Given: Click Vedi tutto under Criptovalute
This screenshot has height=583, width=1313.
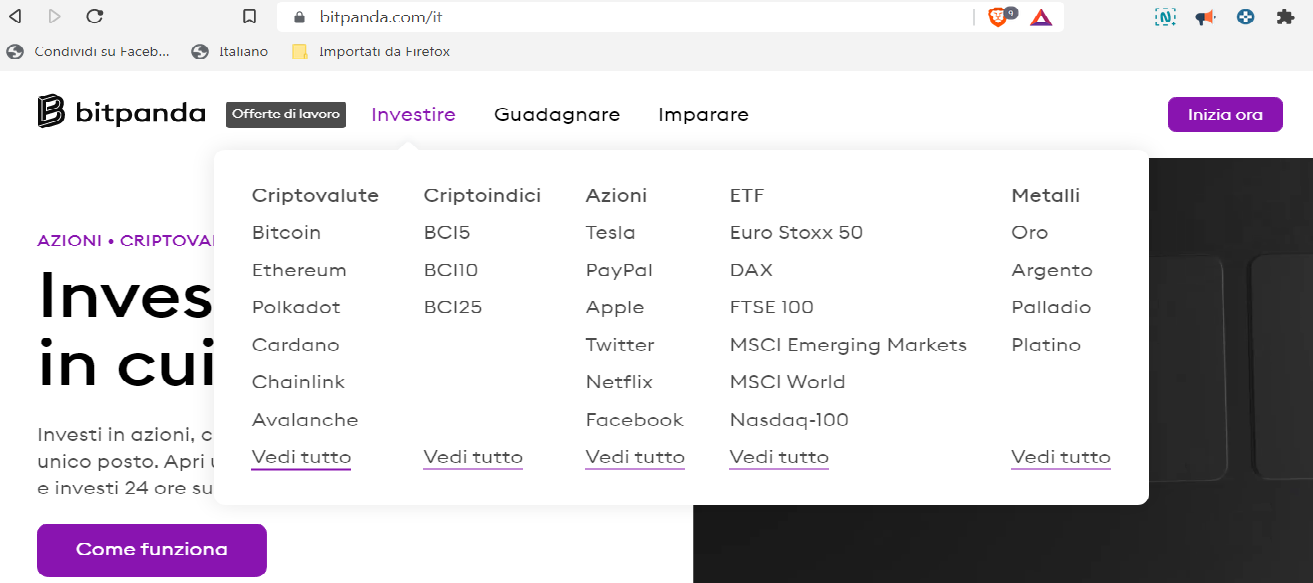Looking at the screenshot, I should 301,457.
